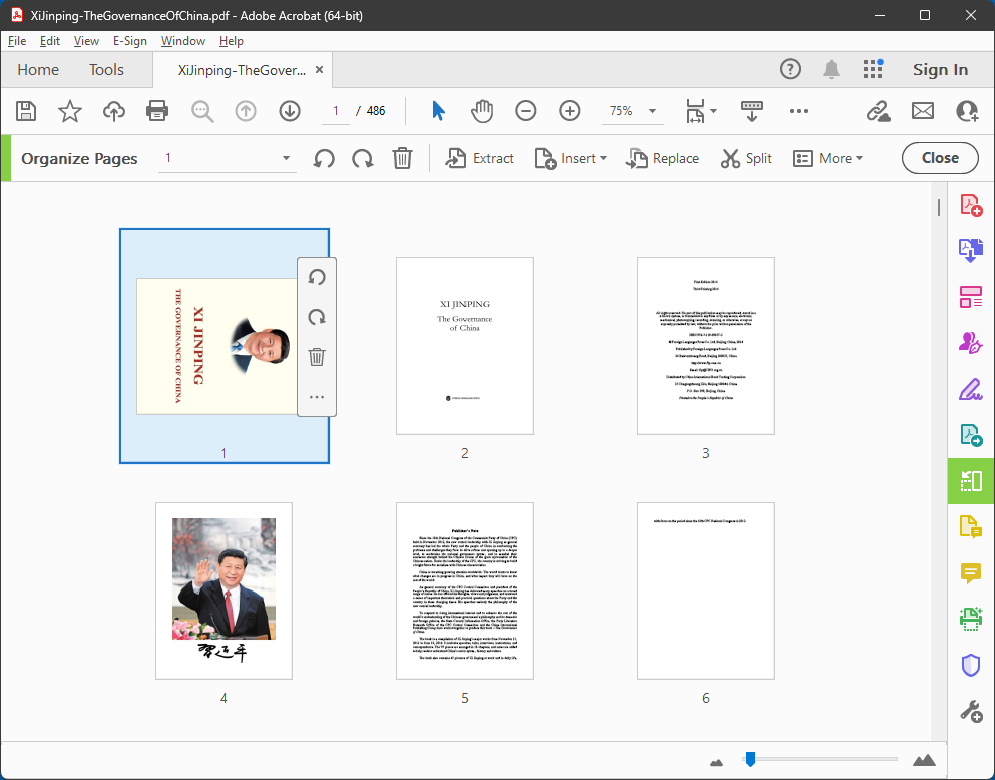Open the Export PDF tool in sidebar

click(971, 250)
